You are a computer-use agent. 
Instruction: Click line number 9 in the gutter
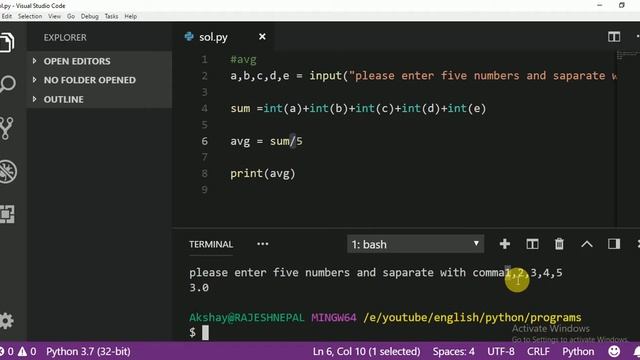coord(204,190)
